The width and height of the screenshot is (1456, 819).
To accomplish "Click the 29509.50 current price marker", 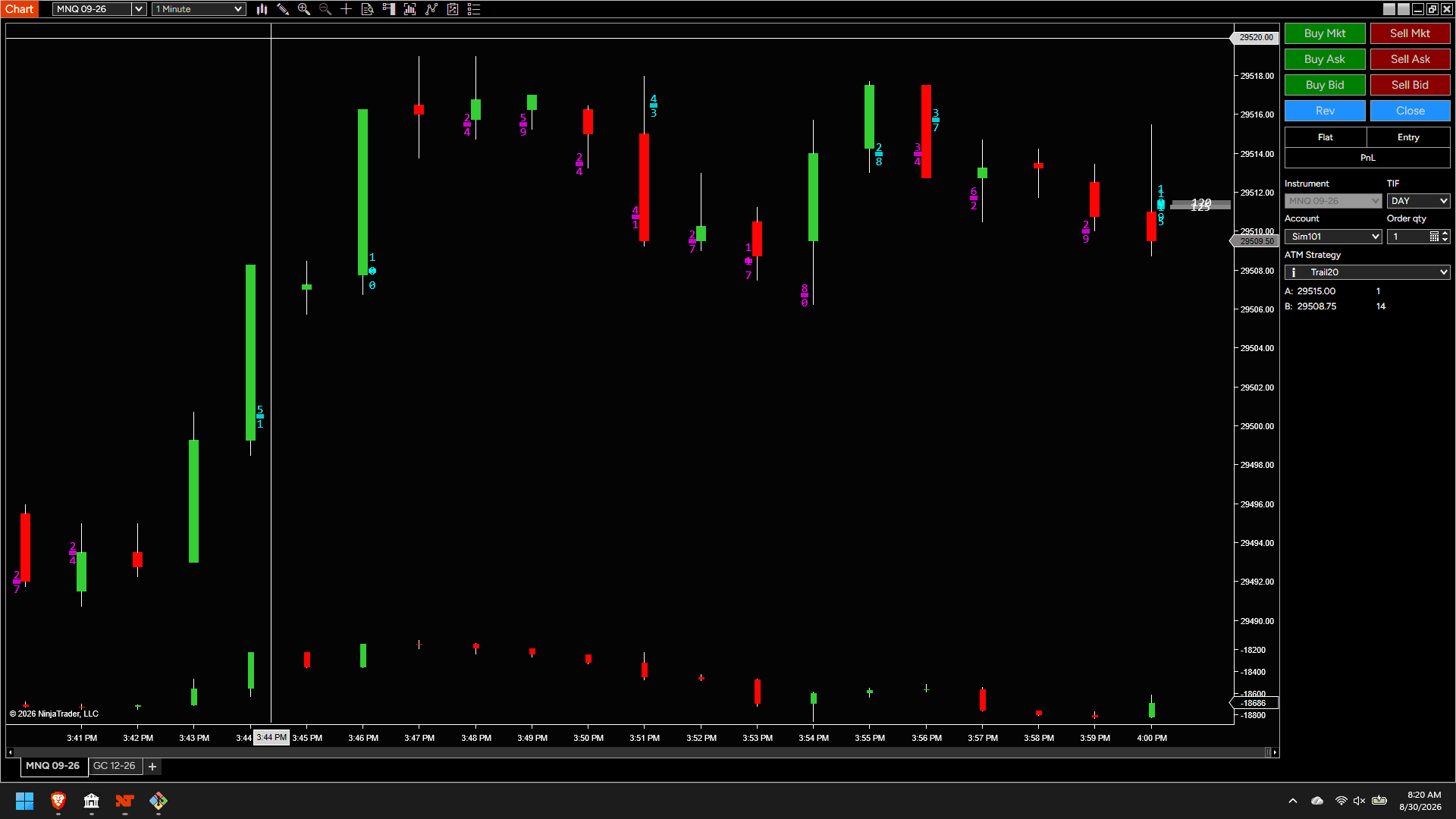I will 1255,241.
